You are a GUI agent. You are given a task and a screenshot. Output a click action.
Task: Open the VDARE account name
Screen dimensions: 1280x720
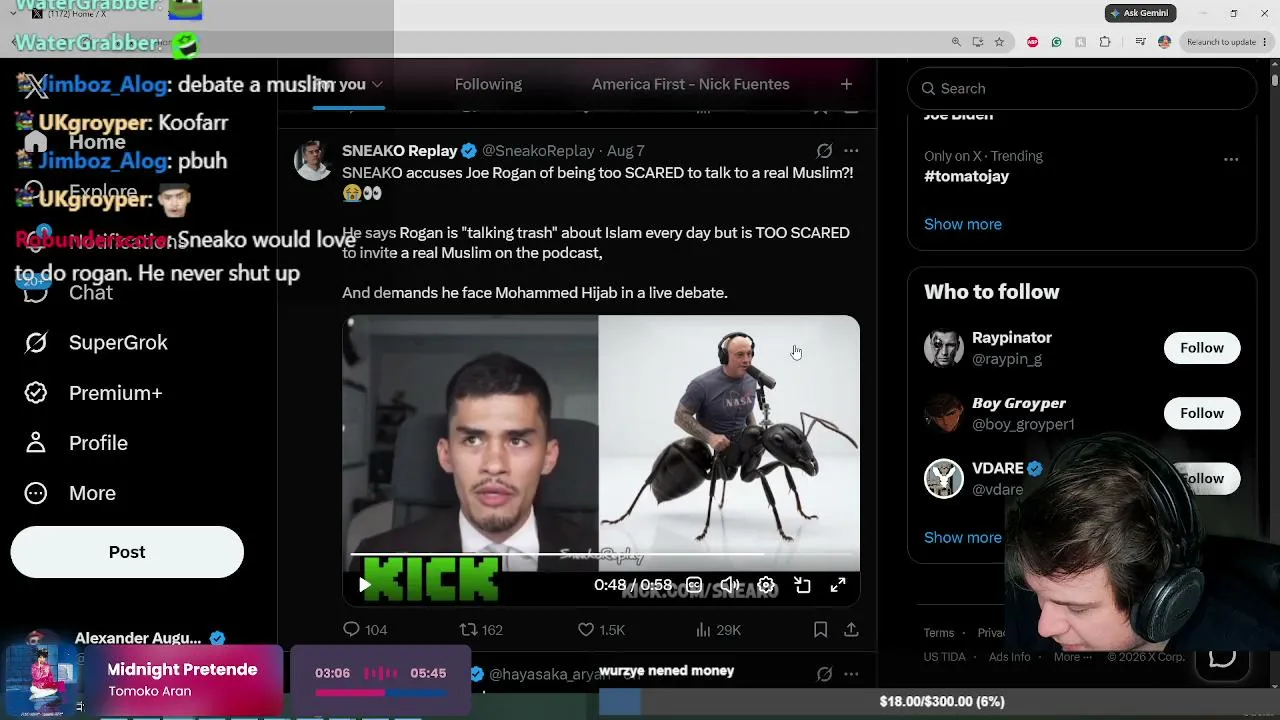[x=998, y=468]
